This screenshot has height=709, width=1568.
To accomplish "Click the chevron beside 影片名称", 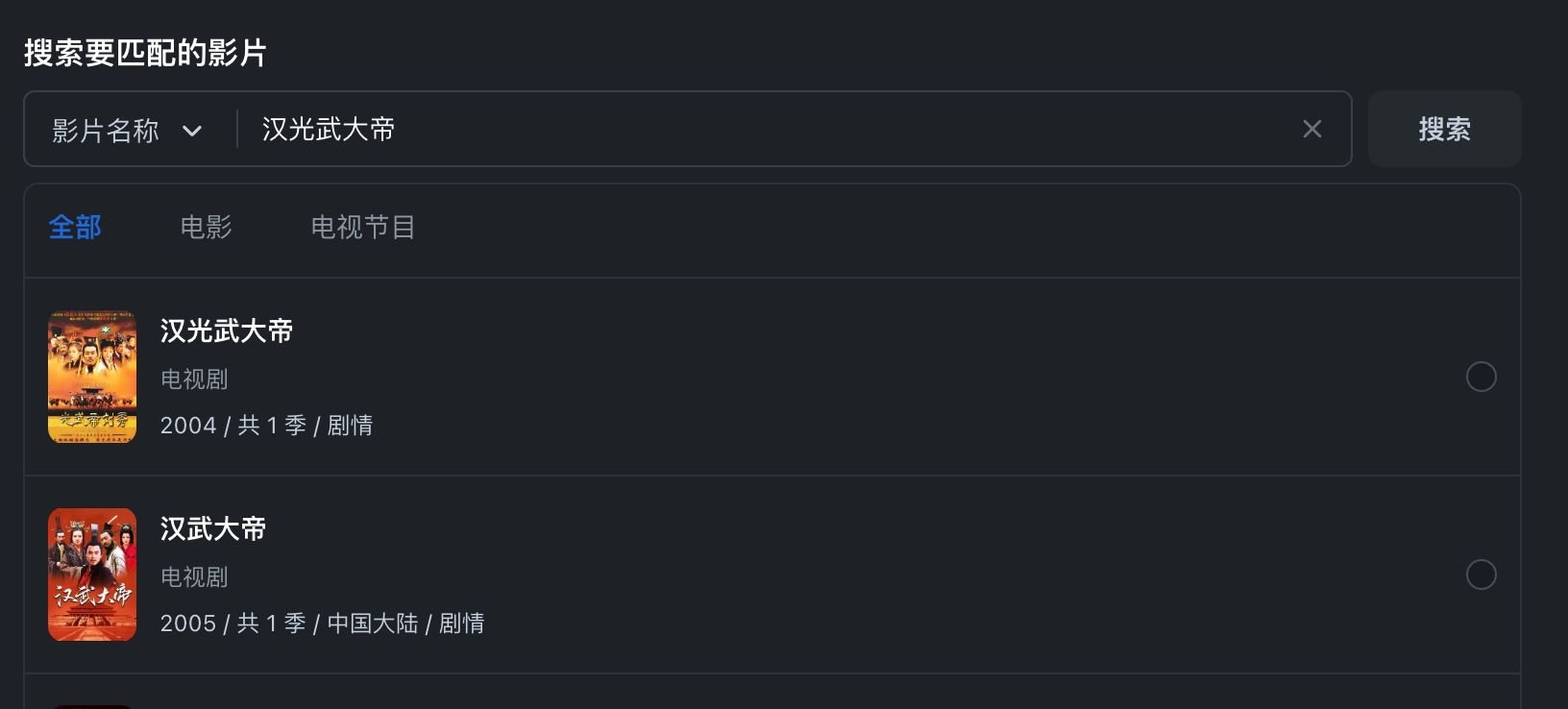I will [x=192, y=131].
